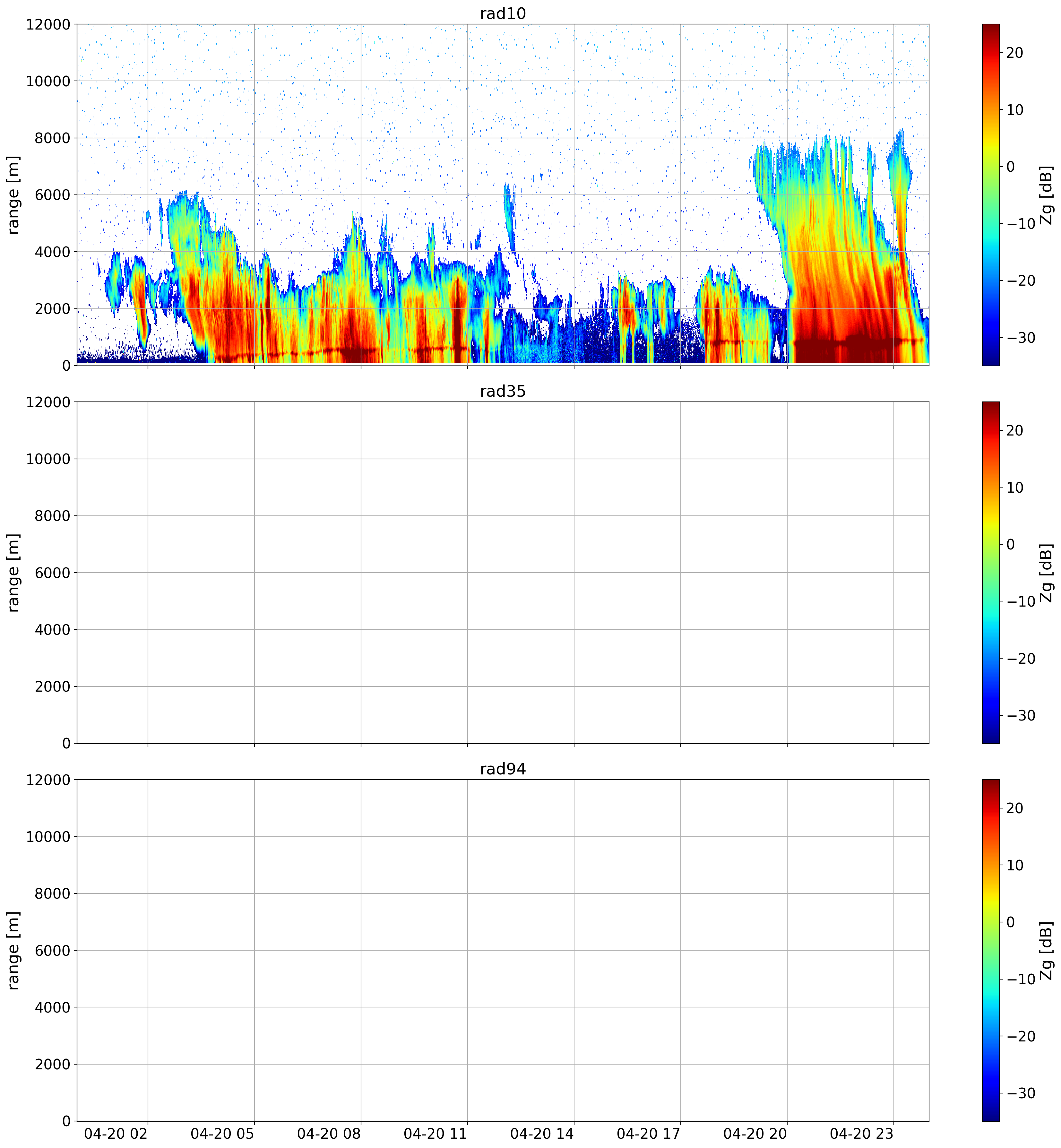The width and height of the screenshot is (1061, 1148).
Task: Click the 8000 tick of rad10 y-axis
Action: (52, 138)
